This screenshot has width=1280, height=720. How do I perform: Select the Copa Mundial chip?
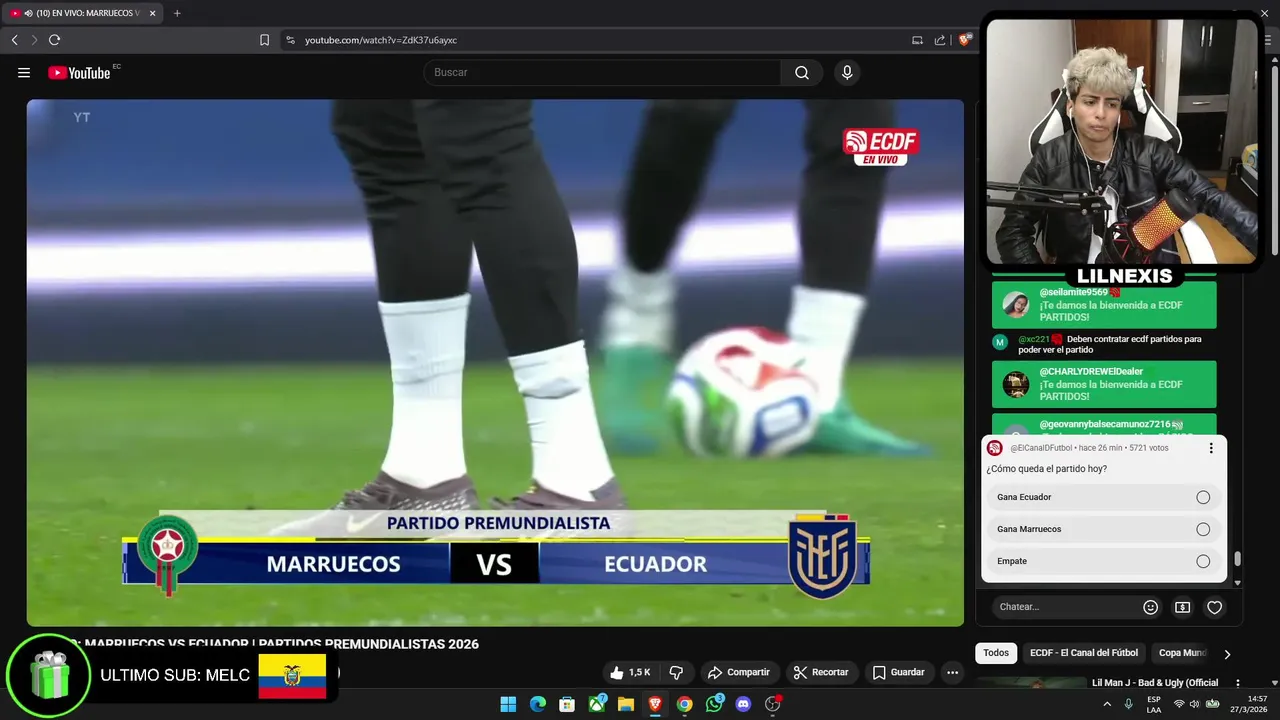[1182, 653]
